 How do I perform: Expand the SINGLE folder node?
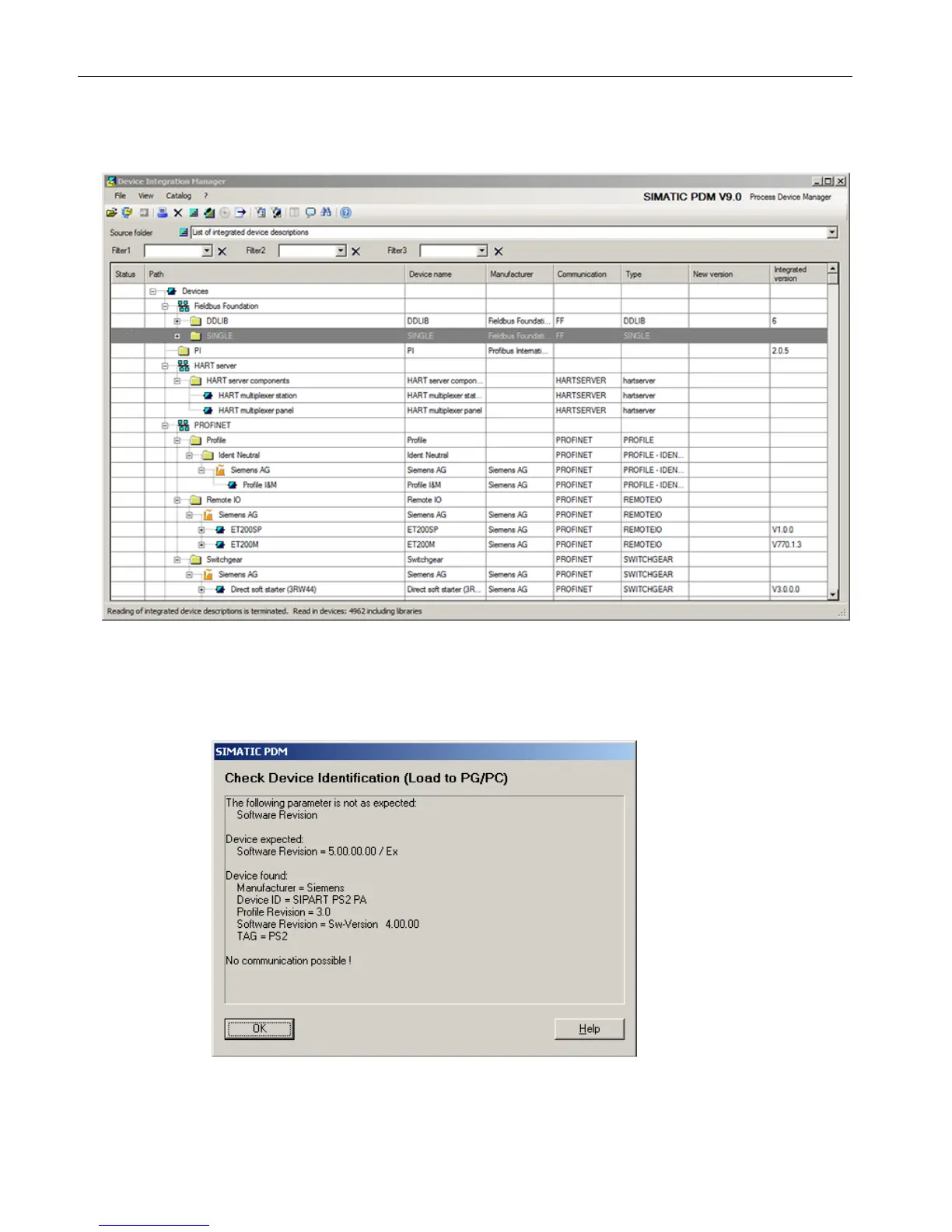(177, 336)
